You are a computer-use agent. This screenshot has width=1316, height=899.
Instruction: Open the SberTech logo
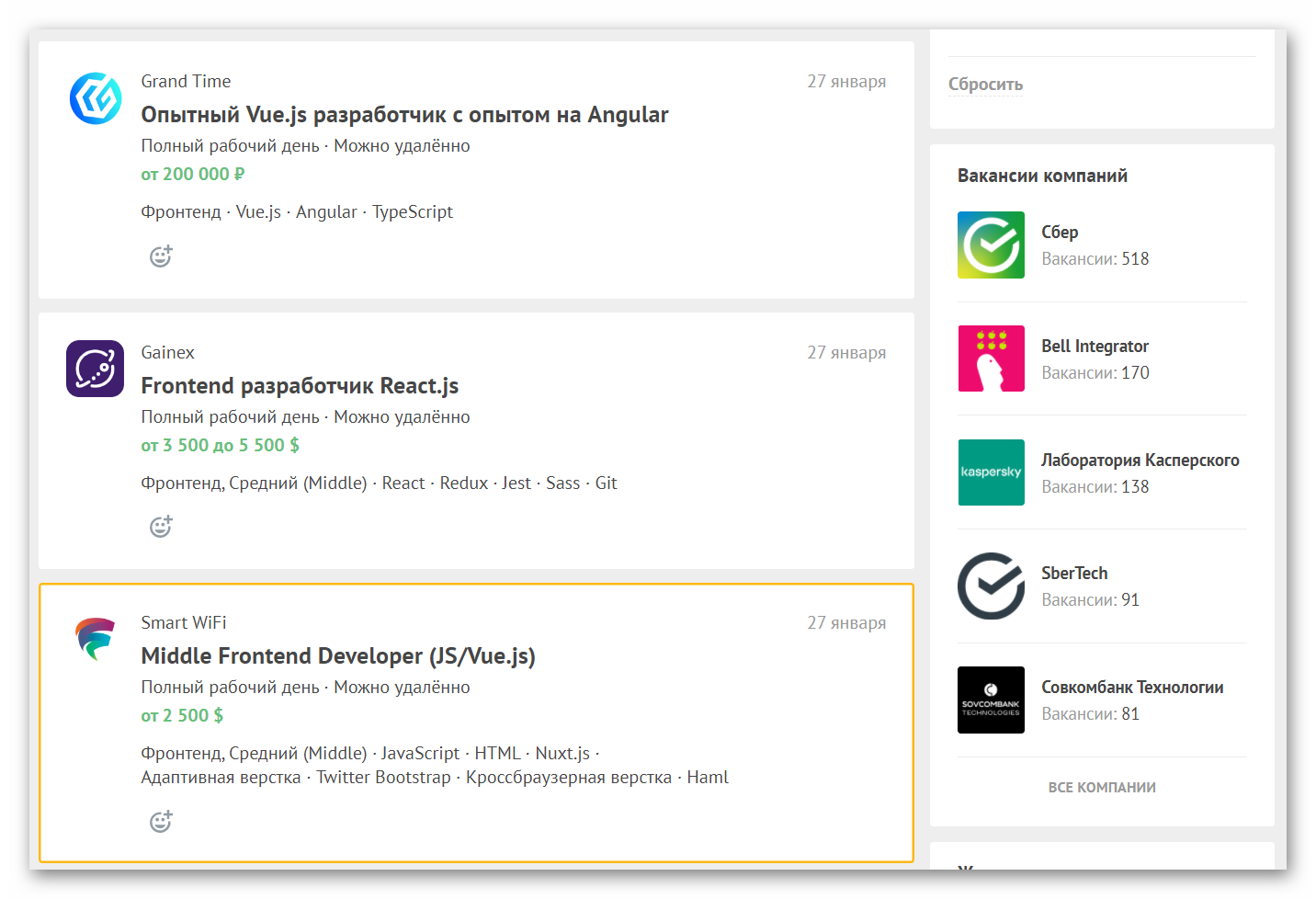(x=991, y=586)
